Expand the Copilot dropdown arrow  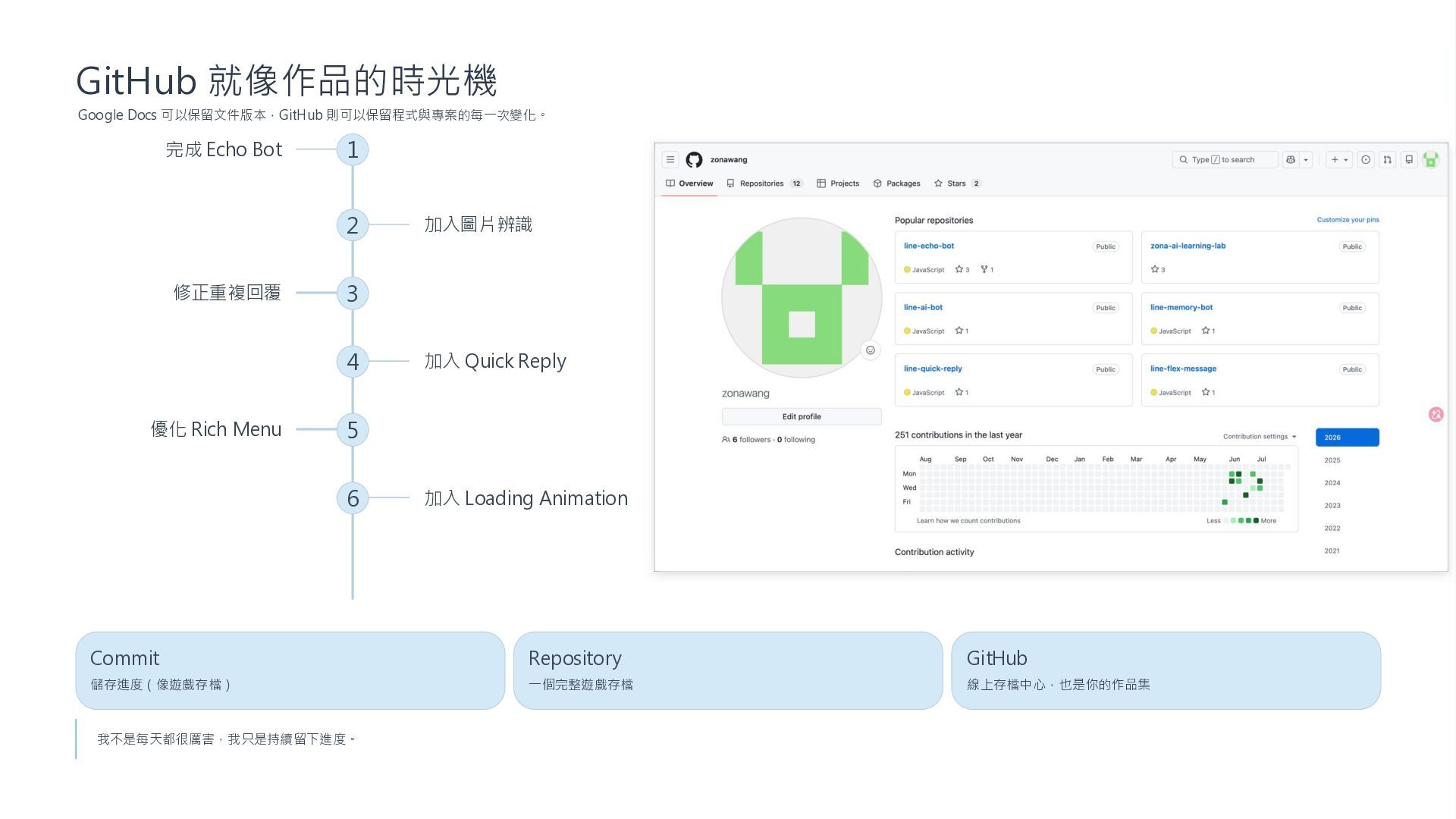(1306, 160)
